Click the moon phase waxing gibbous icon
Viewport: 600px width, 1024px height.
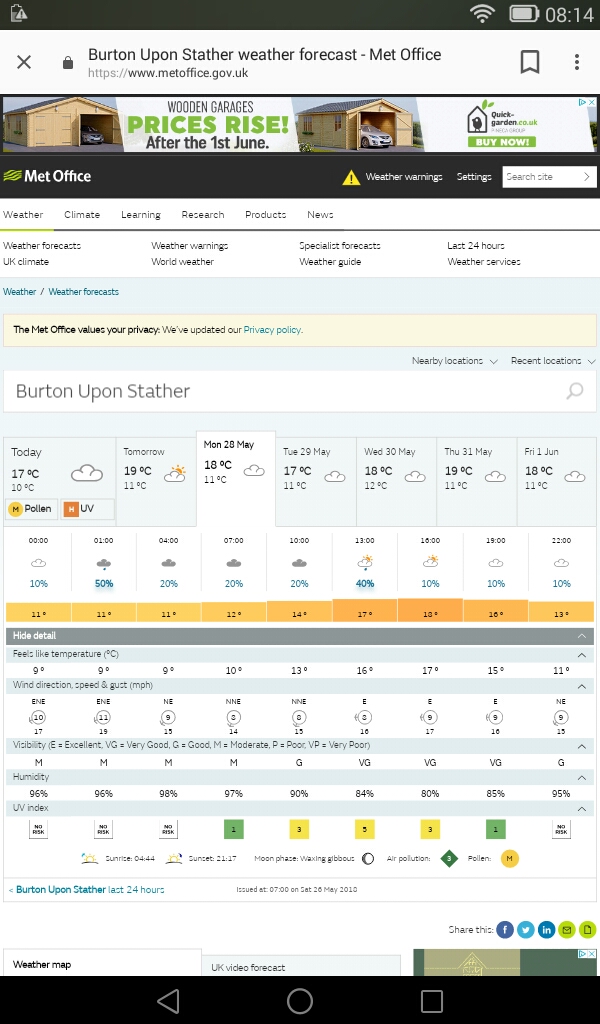[368, 859]
